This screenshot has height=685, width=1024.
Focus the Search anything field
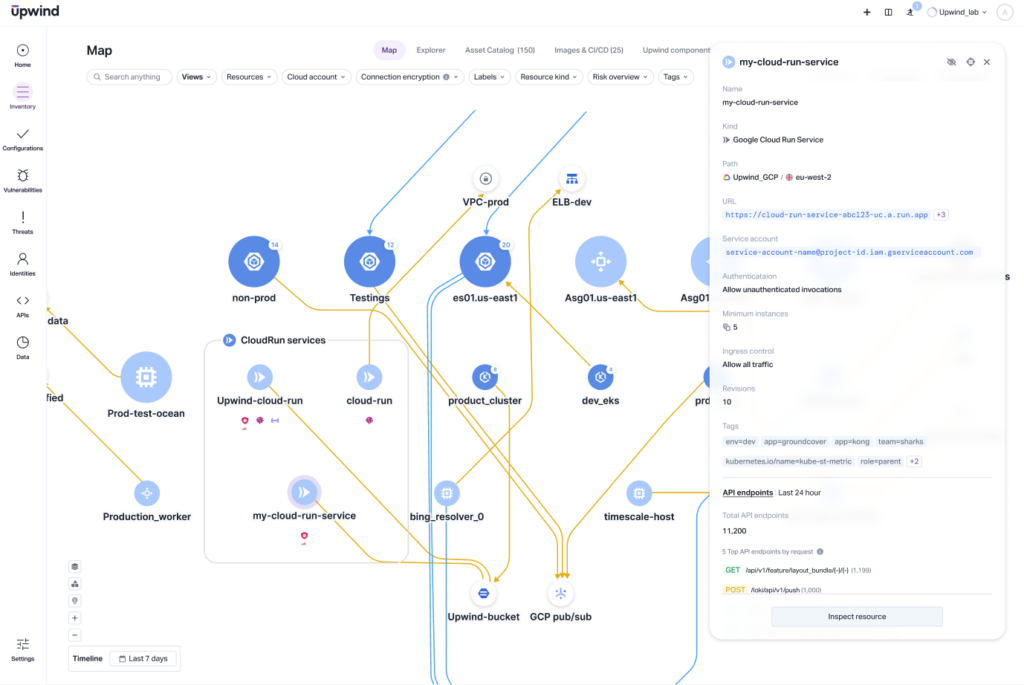tap(129, 77)
